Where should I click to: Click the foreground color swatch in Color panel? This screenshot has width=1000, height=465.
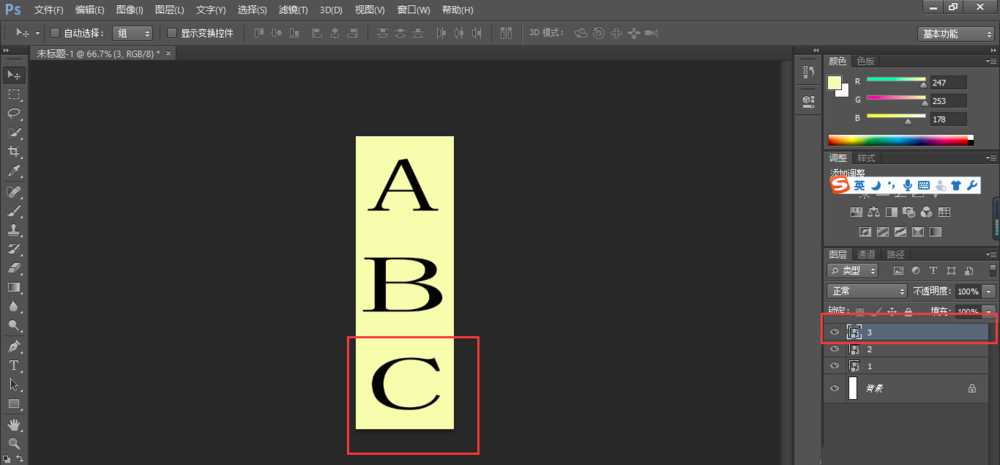(835, 83)
